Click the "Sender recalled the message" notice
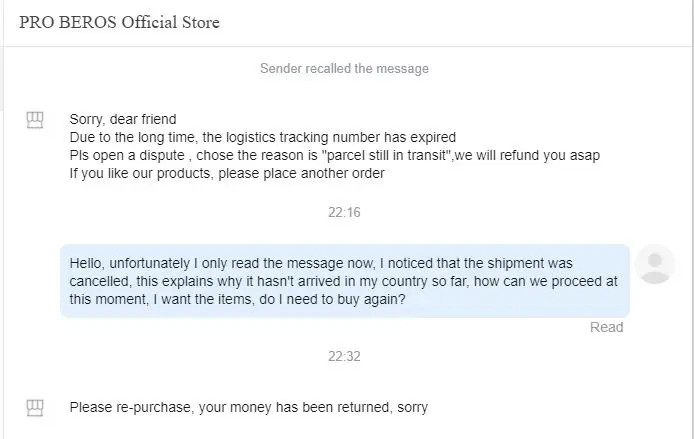 coord(344,69)
